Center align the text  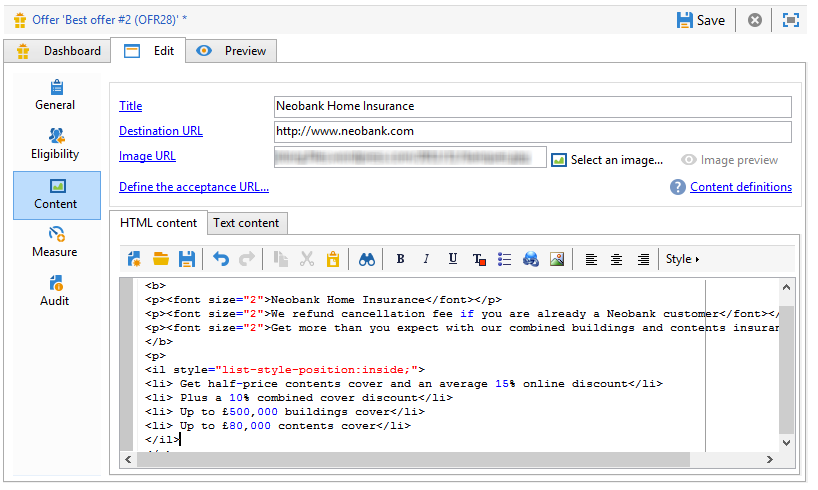(x=617, y=259)
